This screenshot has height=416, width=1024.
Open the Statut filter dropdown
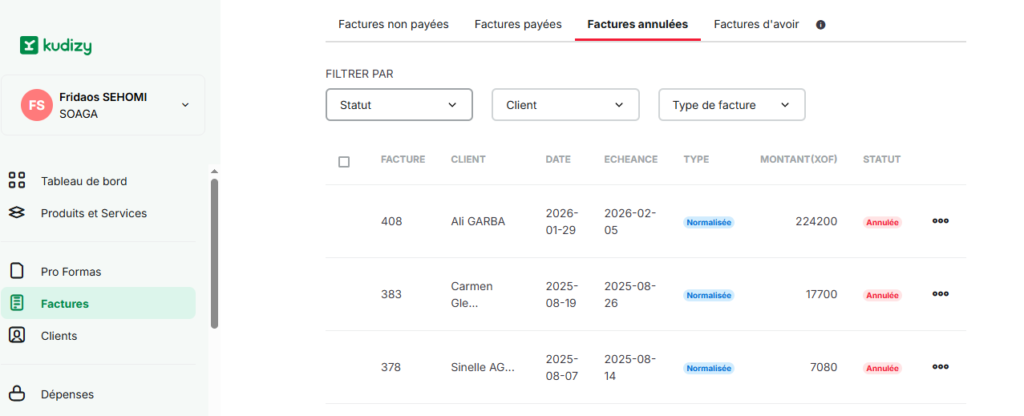(x=399, y=104)
